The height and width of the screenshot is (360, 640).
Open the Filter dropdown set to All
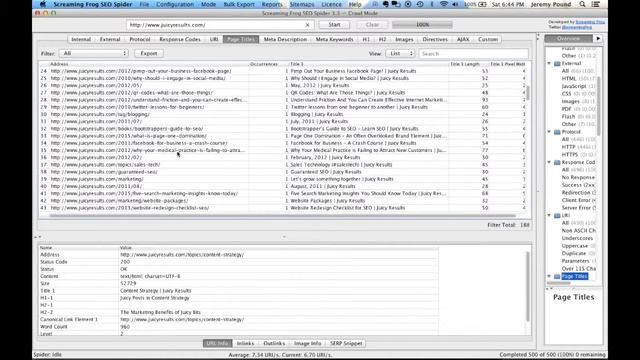[94, 53]
